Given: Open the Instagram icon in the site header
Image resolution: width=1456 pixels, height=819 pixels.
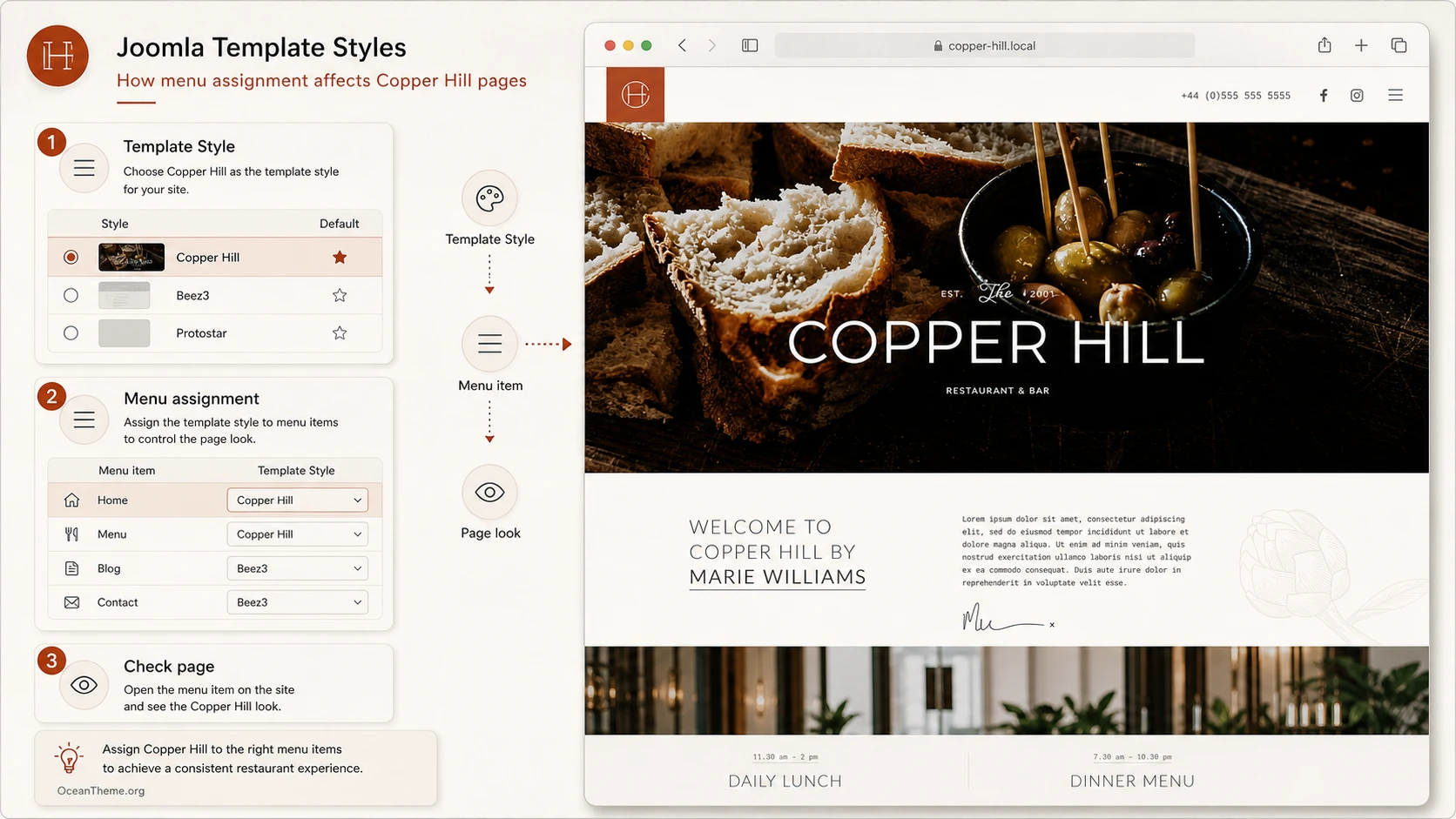Looking at the screenshot, I should [1357, 96].
